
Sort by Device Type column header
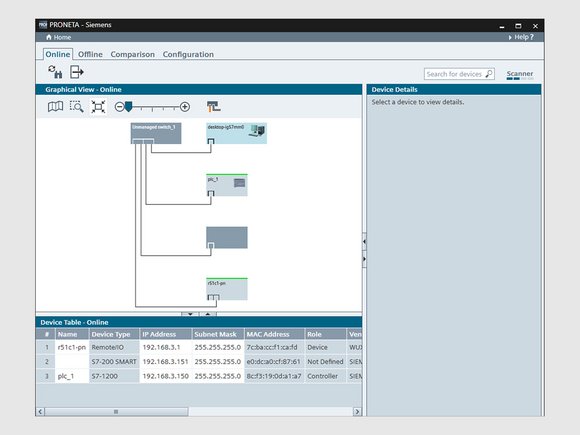[x=114, y=334]
